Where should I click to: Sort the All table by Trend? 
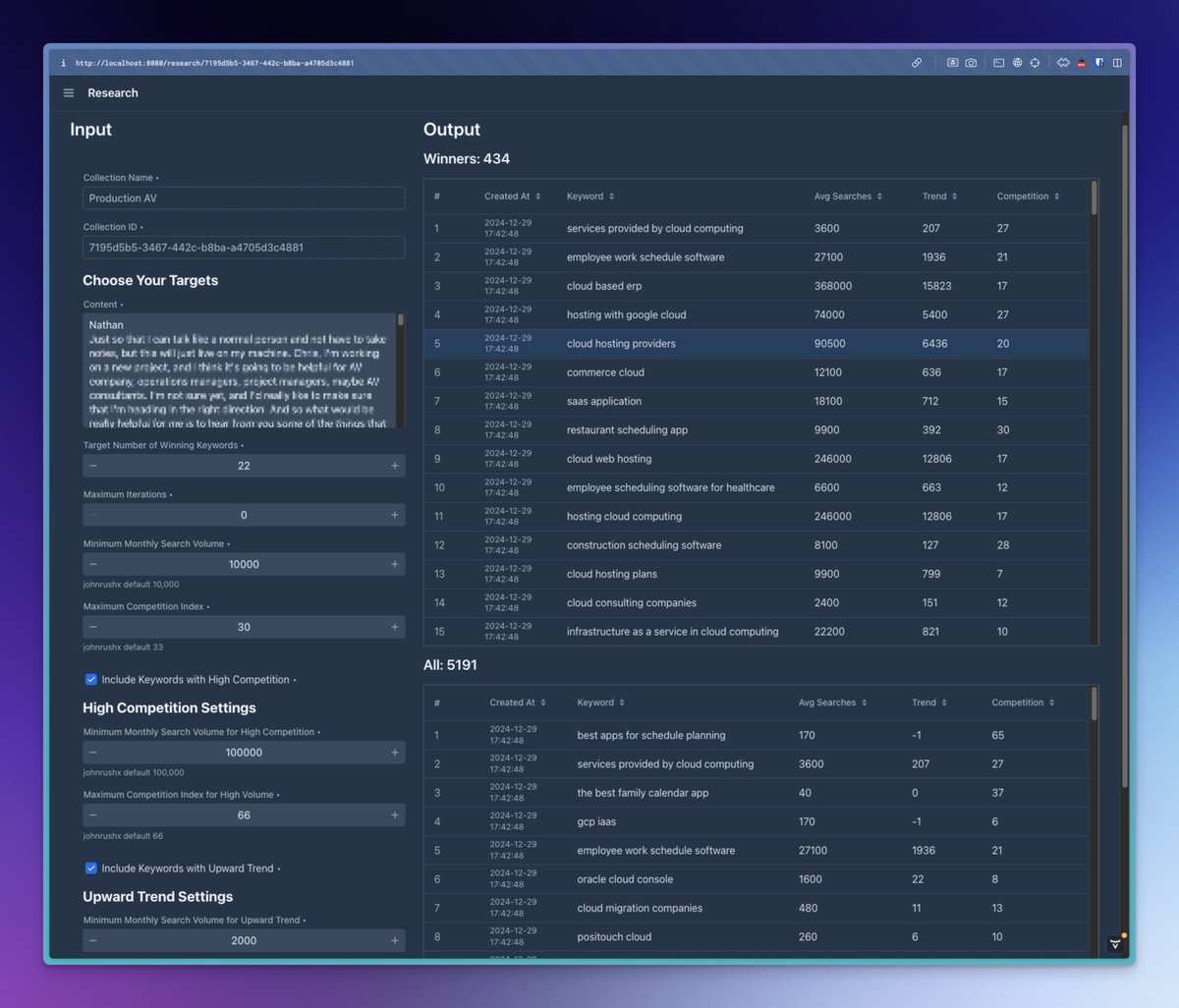929,702
